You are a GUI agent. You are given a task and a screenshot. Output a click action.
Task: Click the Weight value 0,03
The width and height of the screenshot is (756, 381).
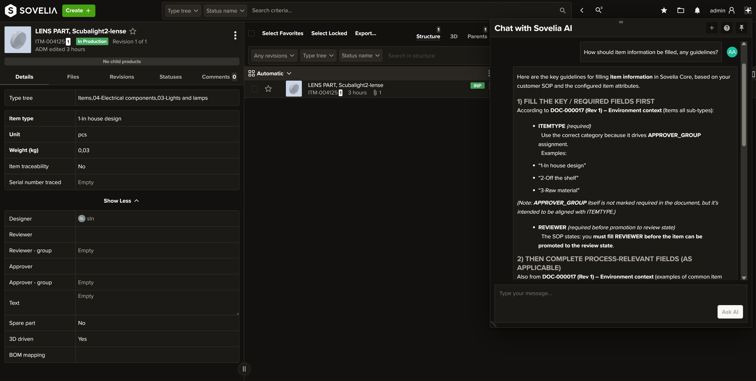[x=83, y=150]
